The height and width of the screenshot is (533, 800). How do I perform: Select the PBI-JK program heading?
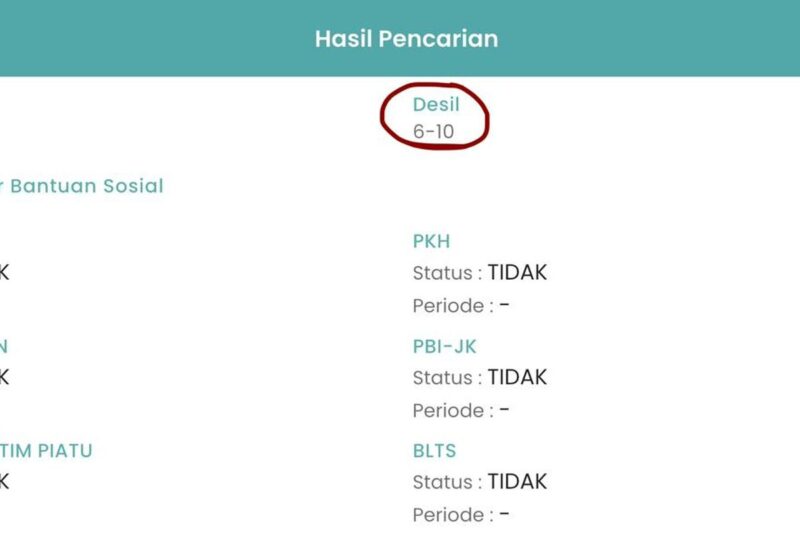[x=444, y=346]
